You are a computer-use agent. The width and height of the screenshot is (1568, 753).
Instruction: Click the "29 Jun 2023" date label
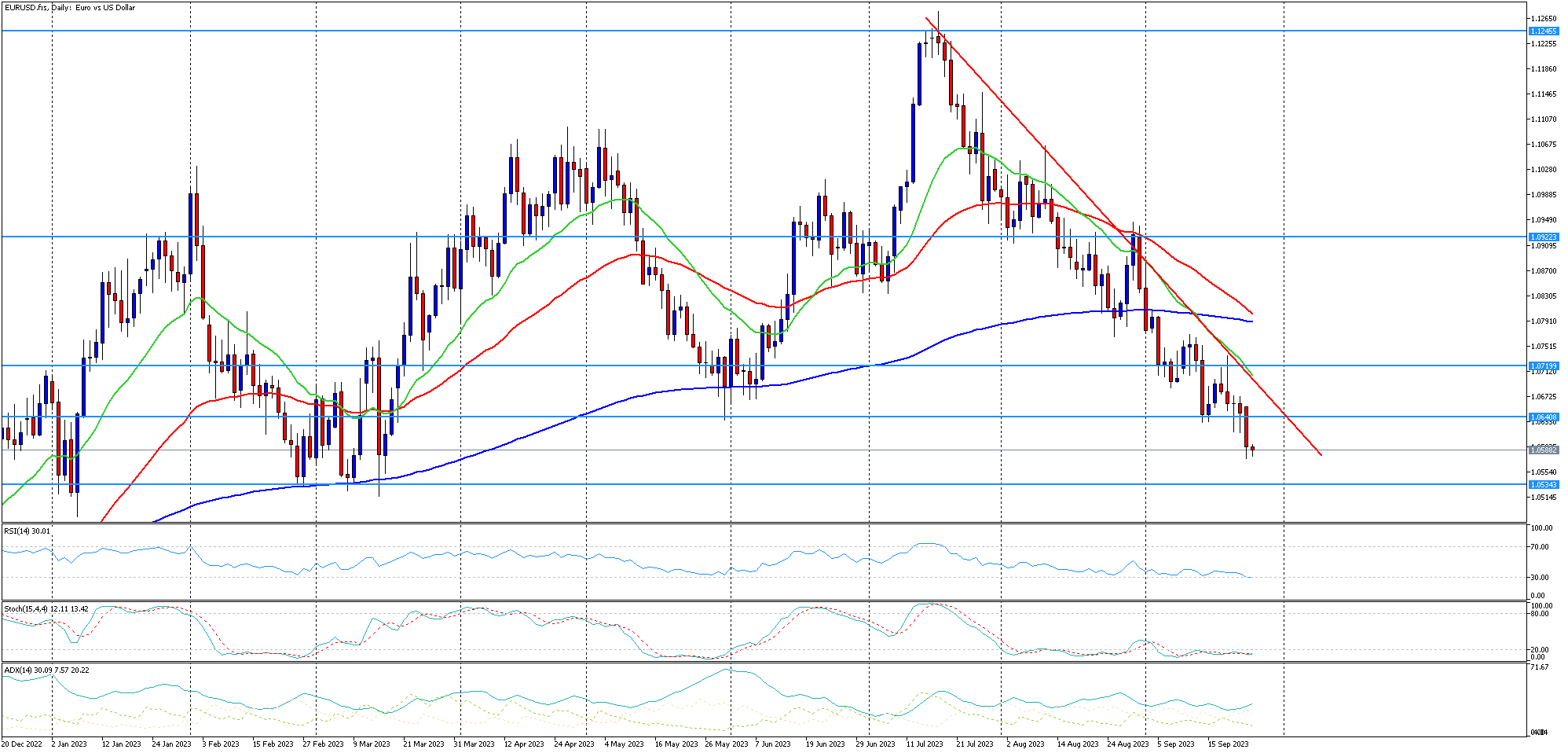point(875,744)
